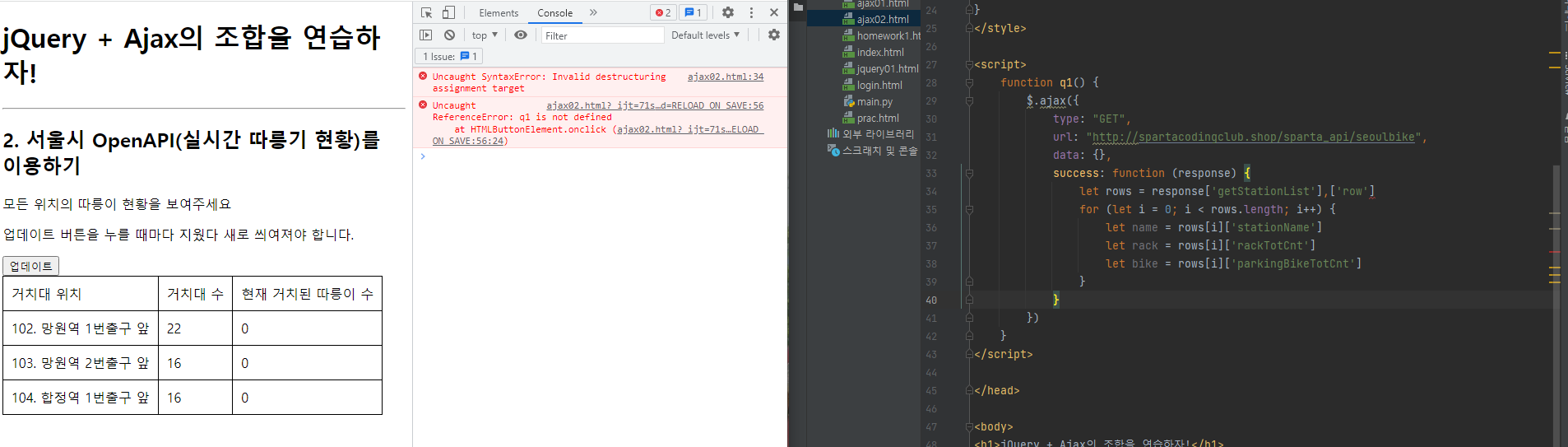
Task: Click the blue issues count badge
Action: click(694, 12)
